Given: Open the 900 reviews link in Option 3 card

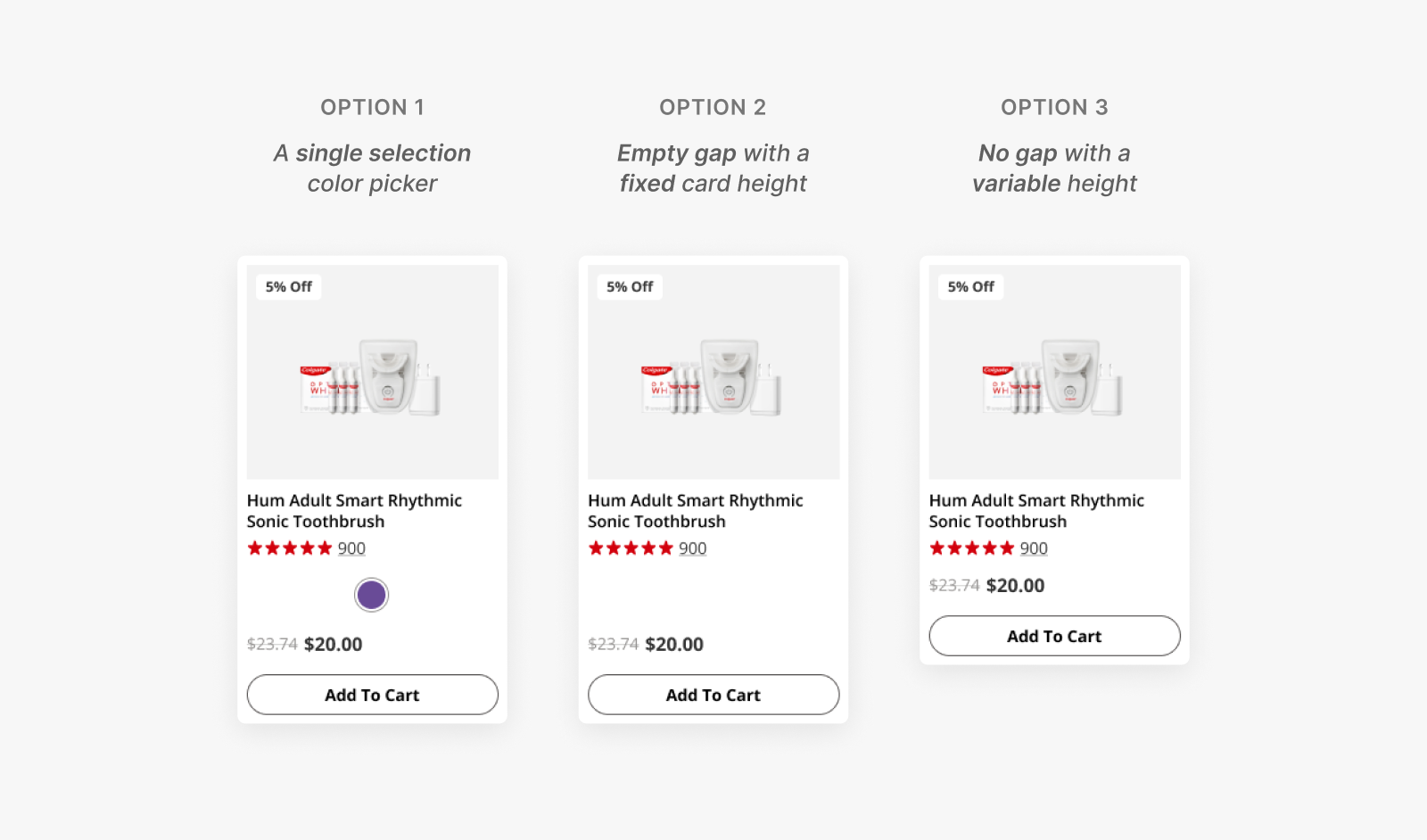Looking at the screenshot, I should tap(1034, 548).
